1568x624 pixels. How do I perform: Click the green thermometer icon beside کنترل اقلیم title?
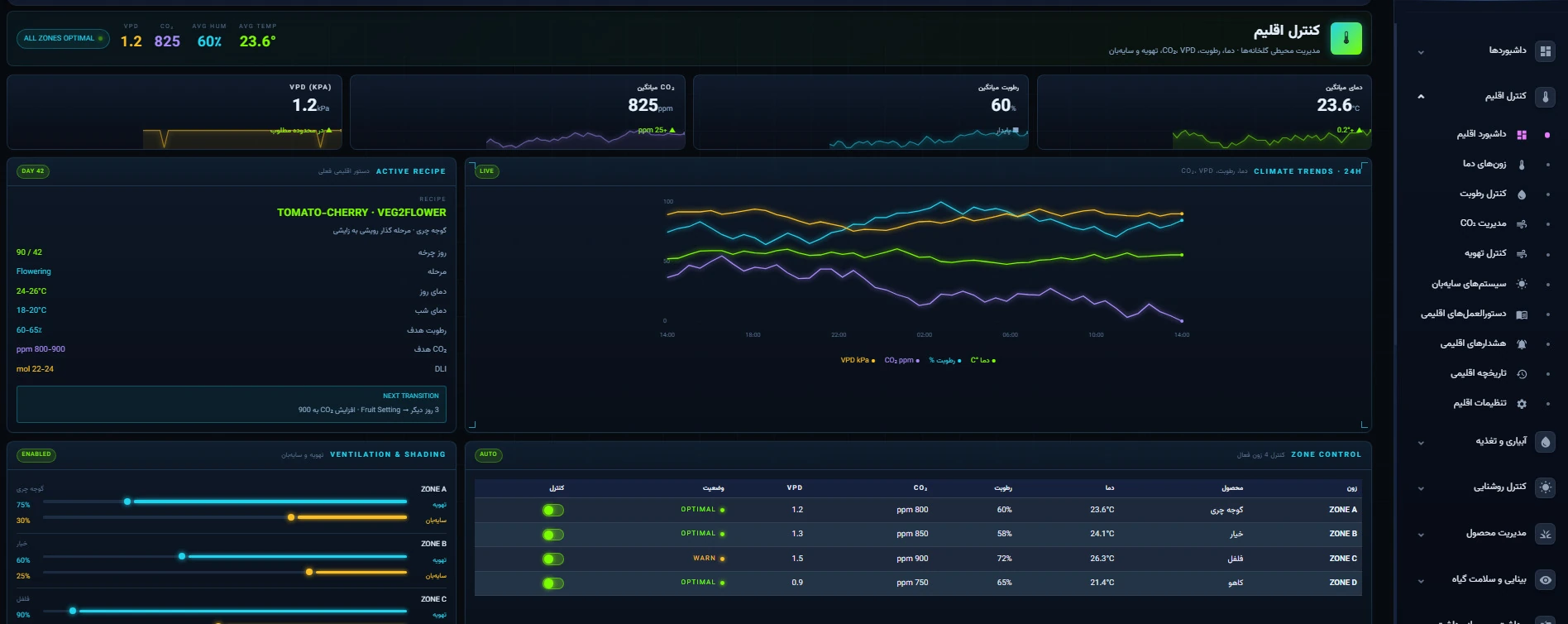(x=1346, y=38)
